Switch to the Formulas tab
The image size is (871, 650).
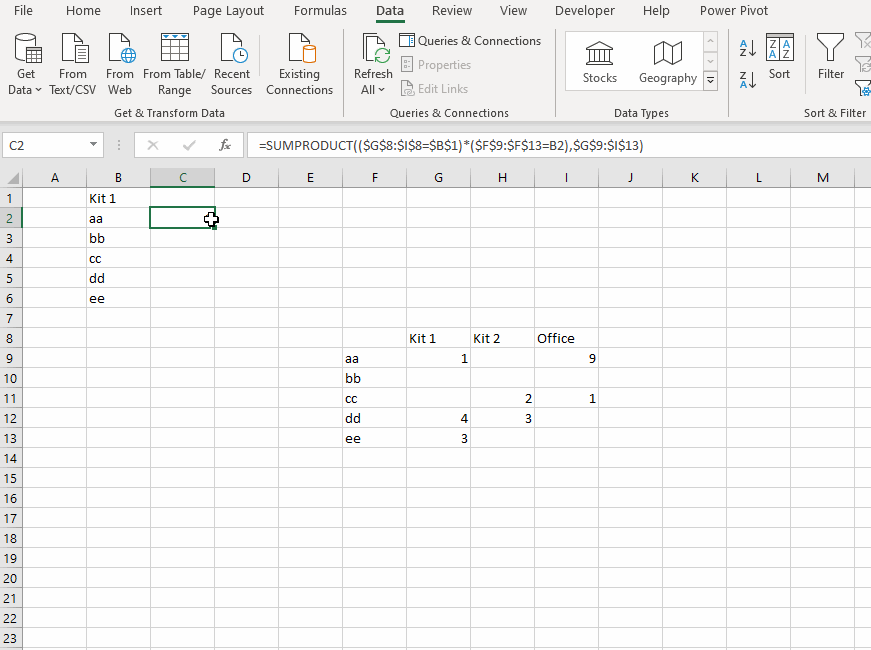320,11
